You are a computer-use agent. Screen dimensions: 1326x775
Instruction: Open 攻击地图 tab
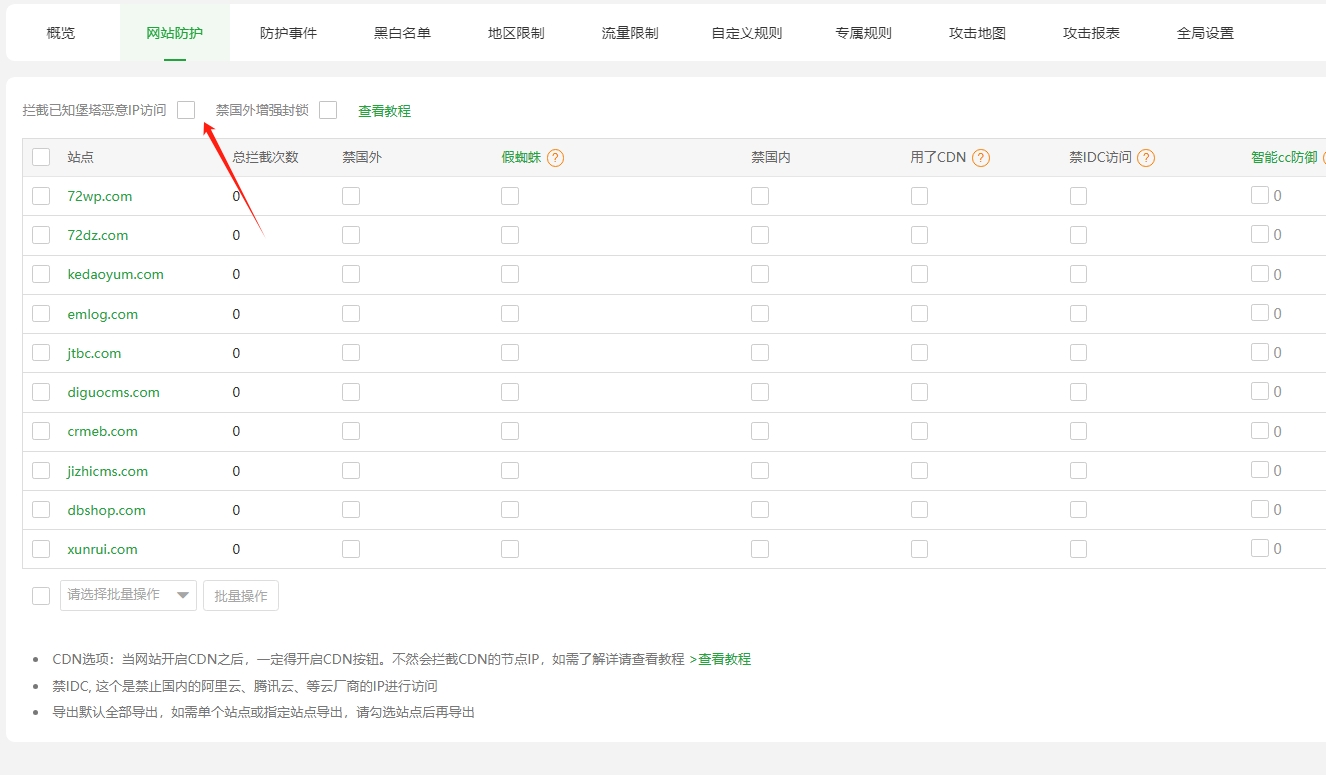[977, 33]
